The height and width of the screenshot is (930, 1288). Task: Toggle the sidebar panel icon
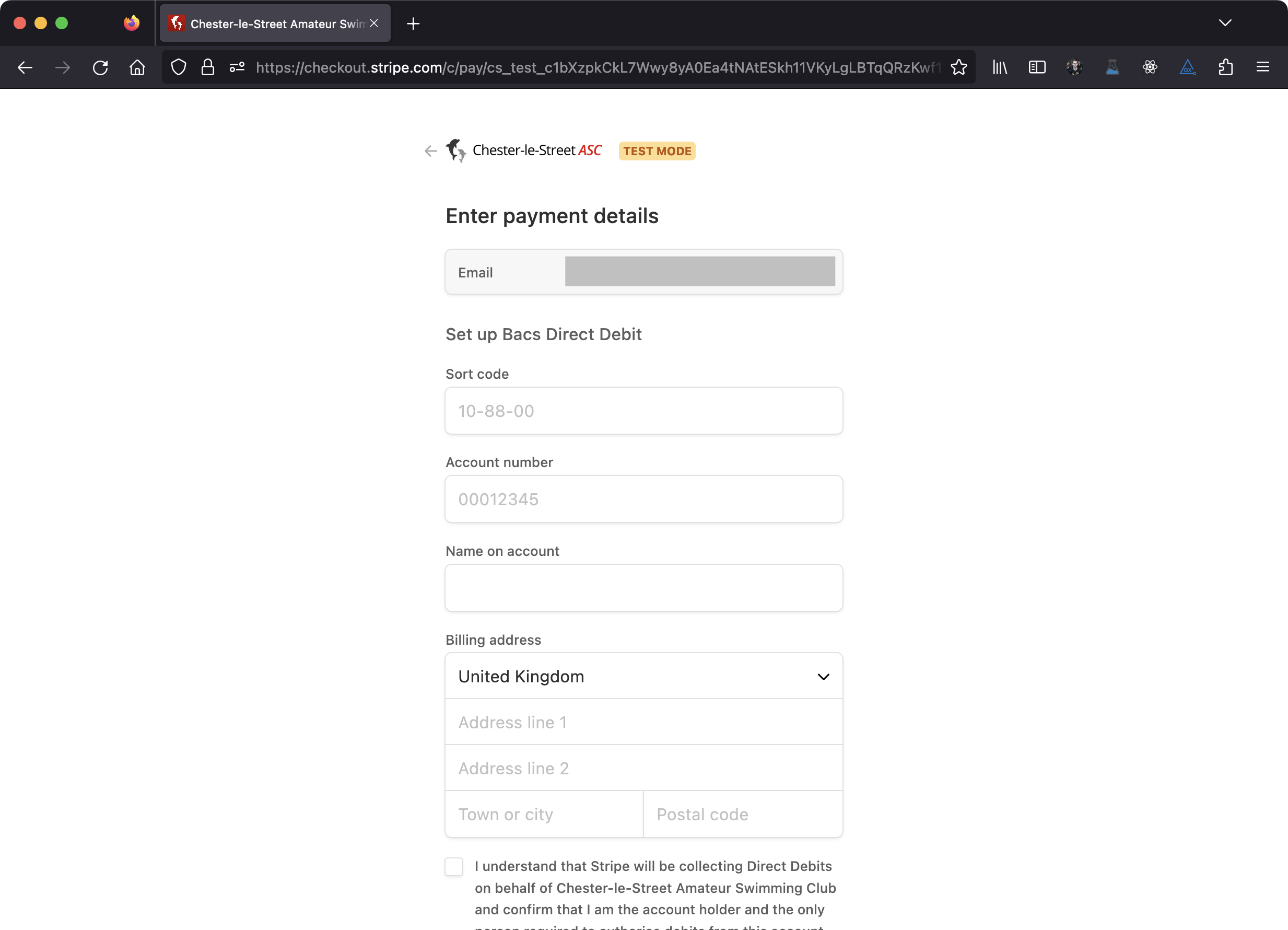[1037, 67]
